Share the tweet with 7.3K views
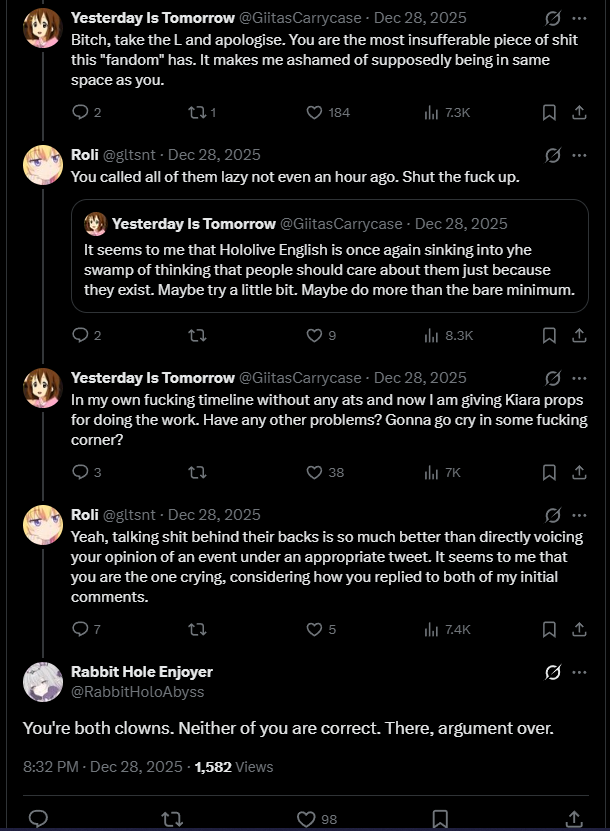This screenshot has width=610, height=831. (579, 112)
